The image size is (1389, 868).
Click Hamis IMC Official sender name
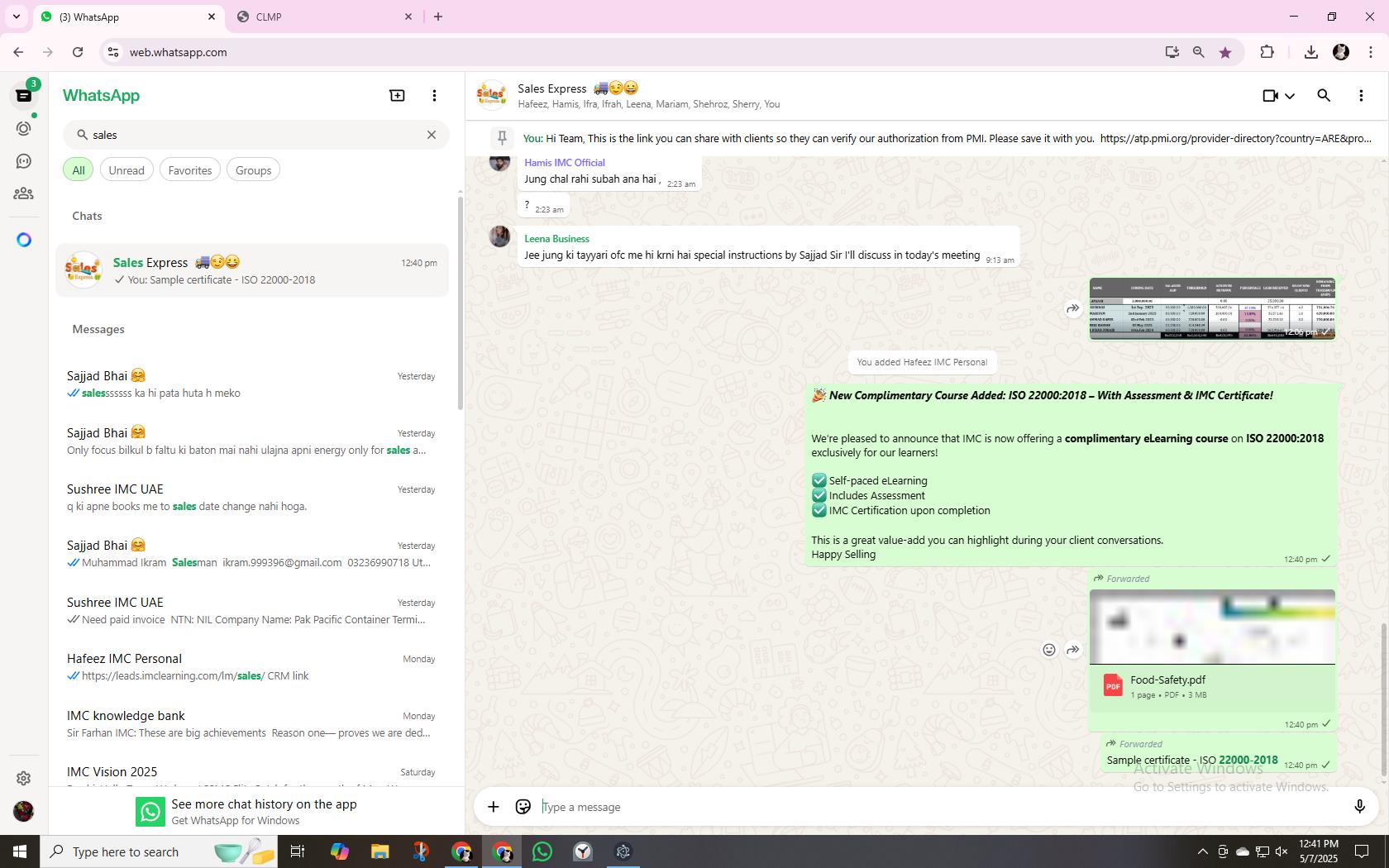coord(565,162)
